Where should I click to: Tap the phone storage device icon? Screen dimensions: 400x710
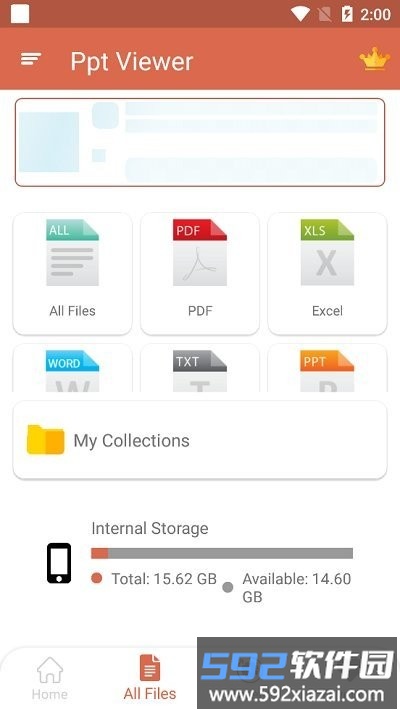(x=59, y=563)
